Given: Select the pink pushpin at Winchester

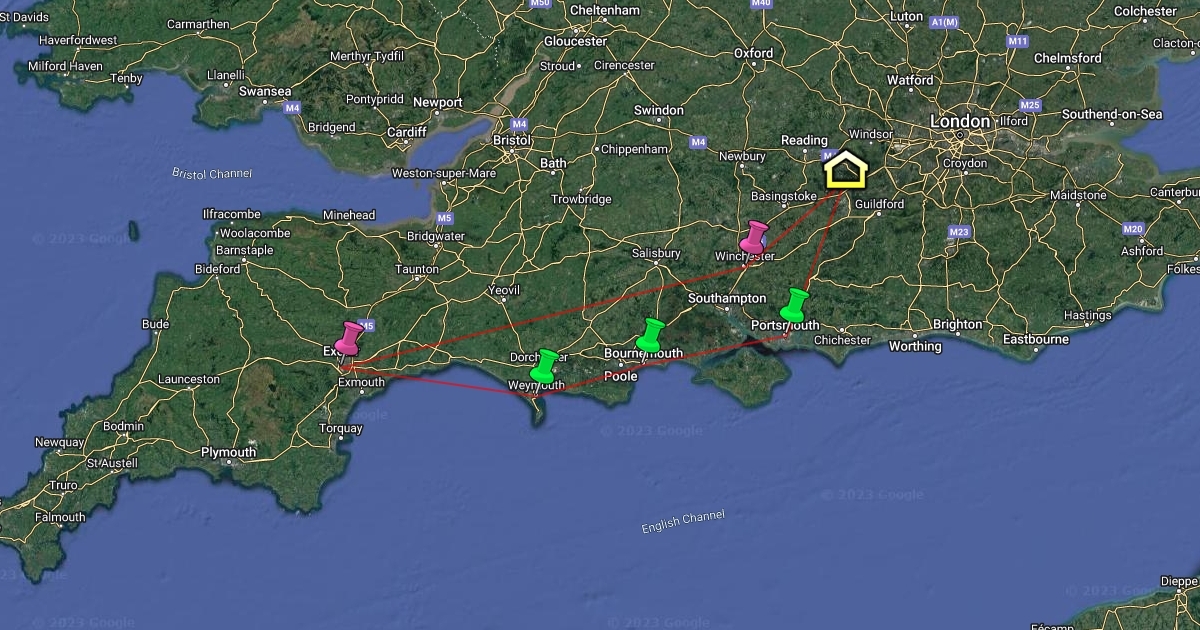Looking at the screenshot, I should pyautogui.click(x=753, y=237).
